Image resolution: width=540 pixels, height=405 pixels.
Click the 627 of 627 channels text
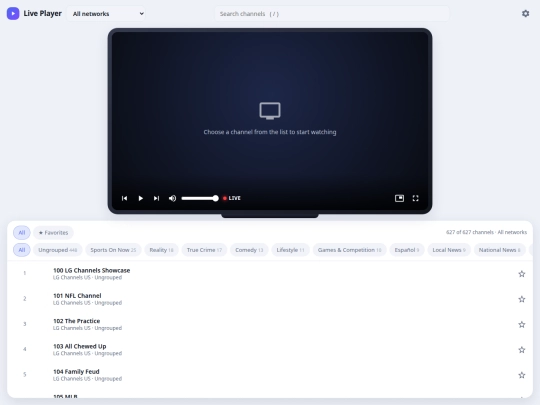point(470,232)
